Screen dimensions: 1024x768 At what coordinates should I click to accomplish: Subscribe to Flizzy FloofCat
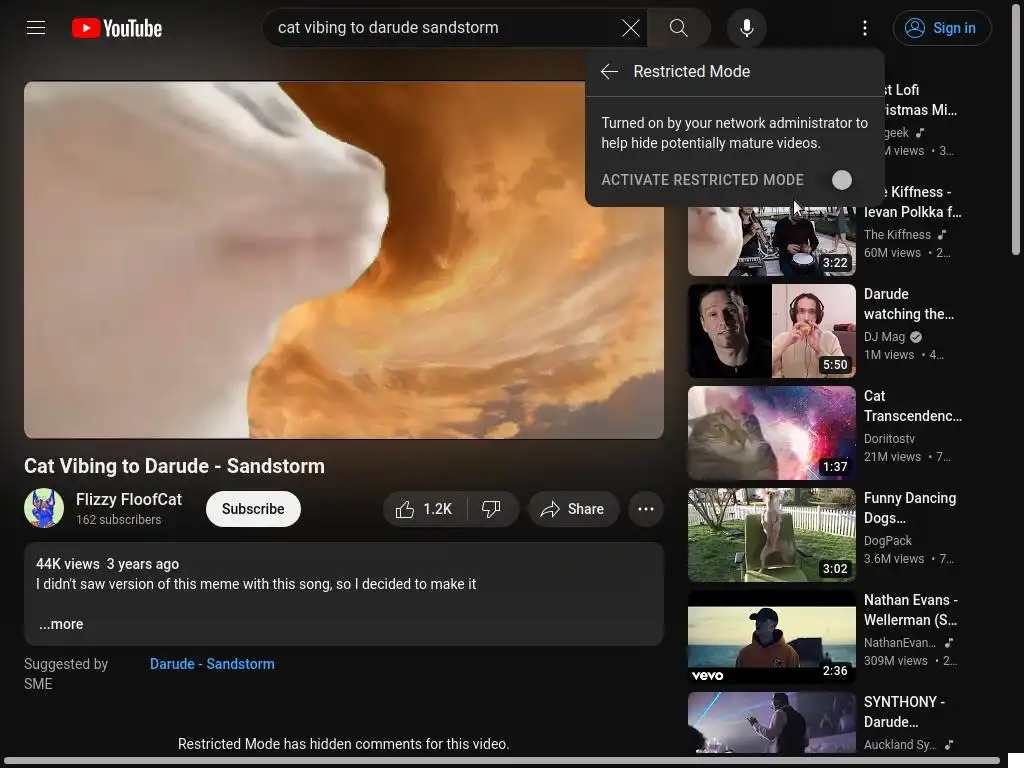pos(253,509)
